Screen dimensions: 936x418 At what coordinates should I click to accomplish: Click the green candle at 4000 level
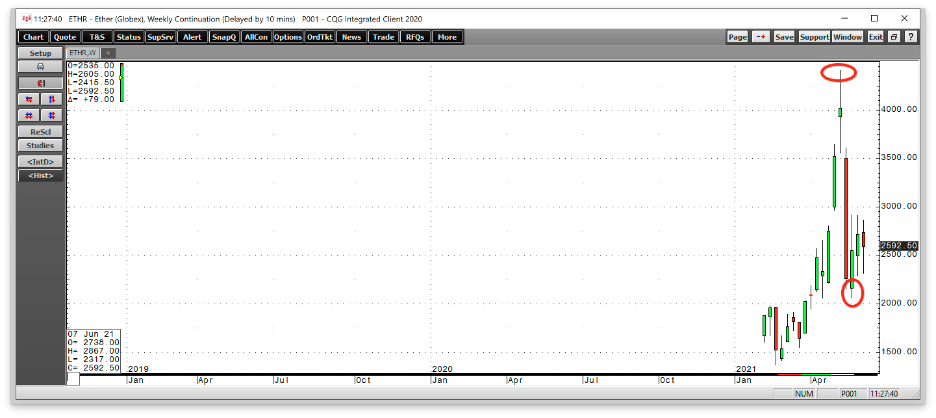tap(840, 112)
